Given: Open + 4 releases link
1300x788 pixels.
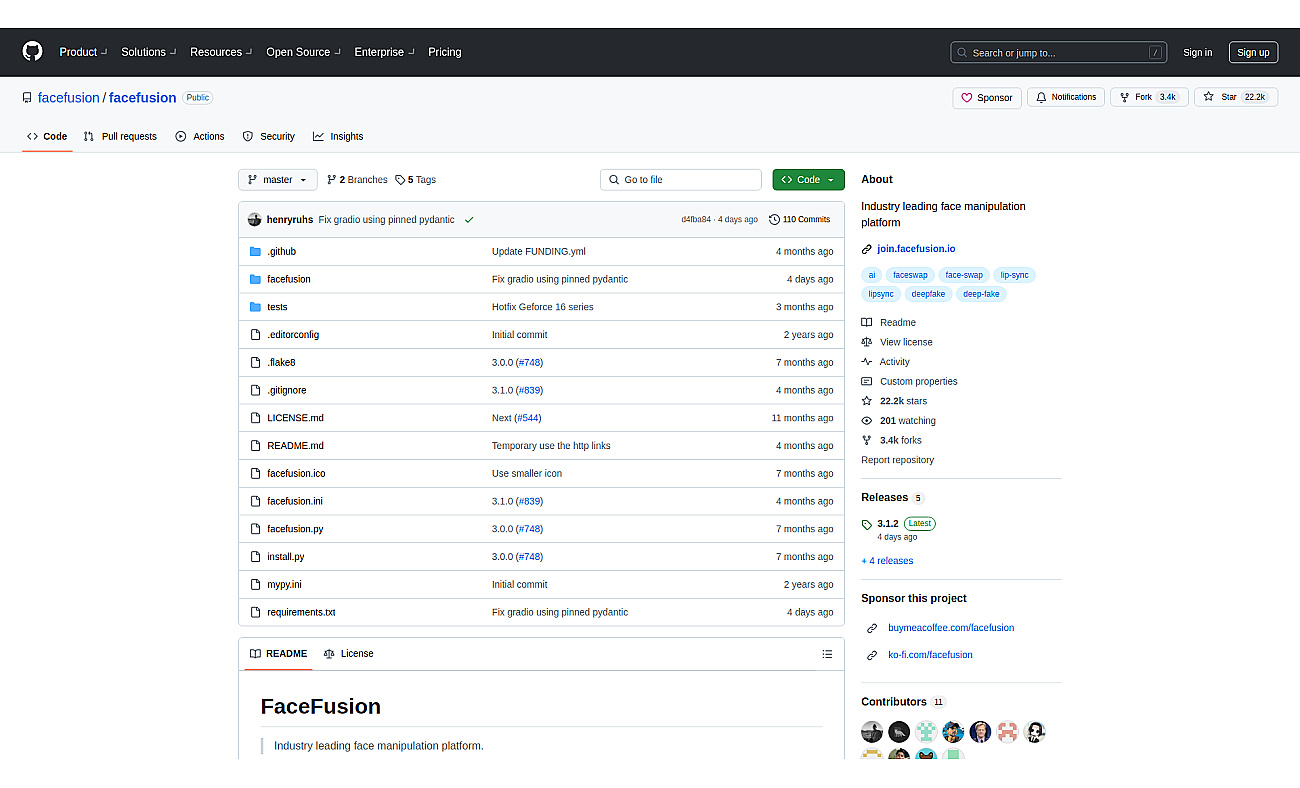Looking at the screenshot, I should [887, 561].
